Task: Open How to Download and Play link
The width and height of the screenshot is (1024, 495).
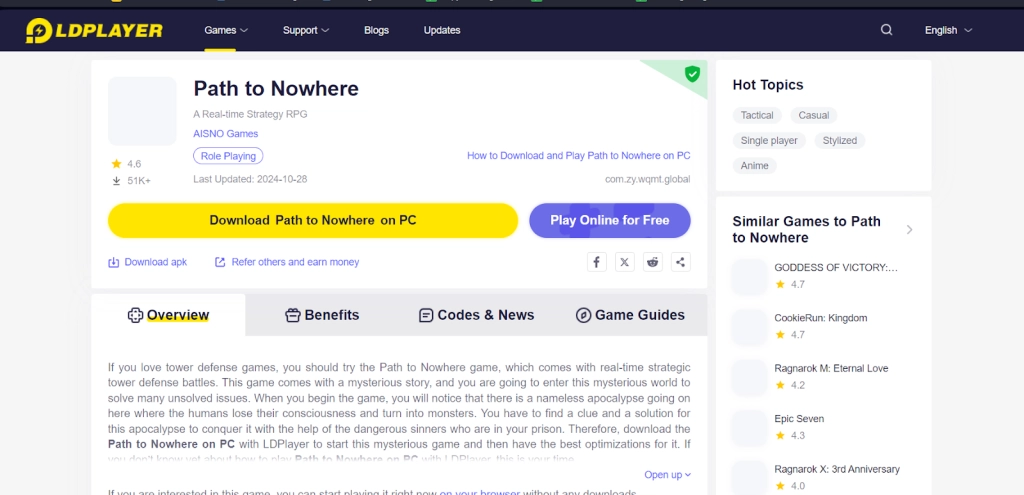Action: pos(579,155)
